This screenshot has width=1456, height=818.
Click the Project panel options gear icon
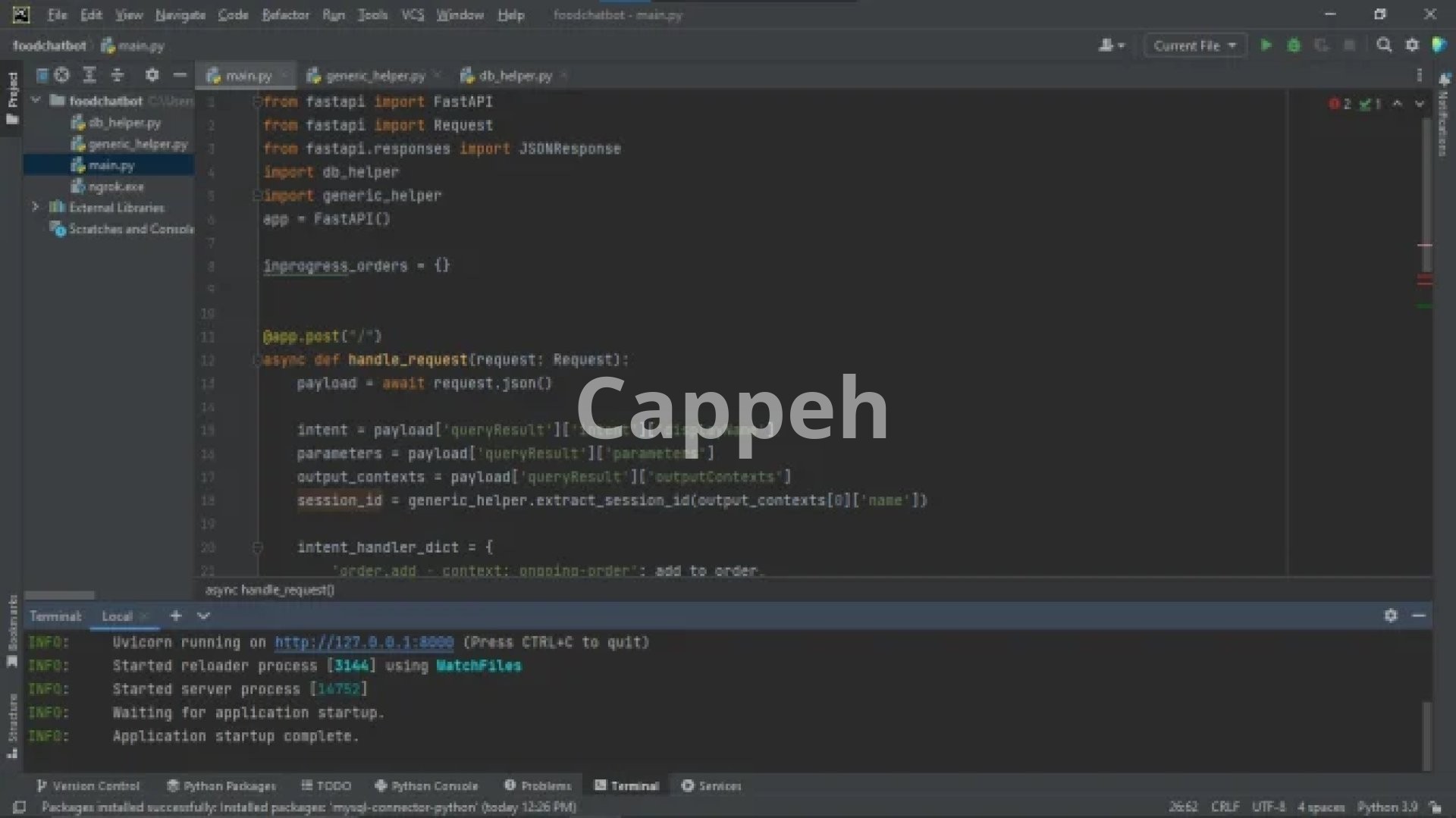pos(152,75)
